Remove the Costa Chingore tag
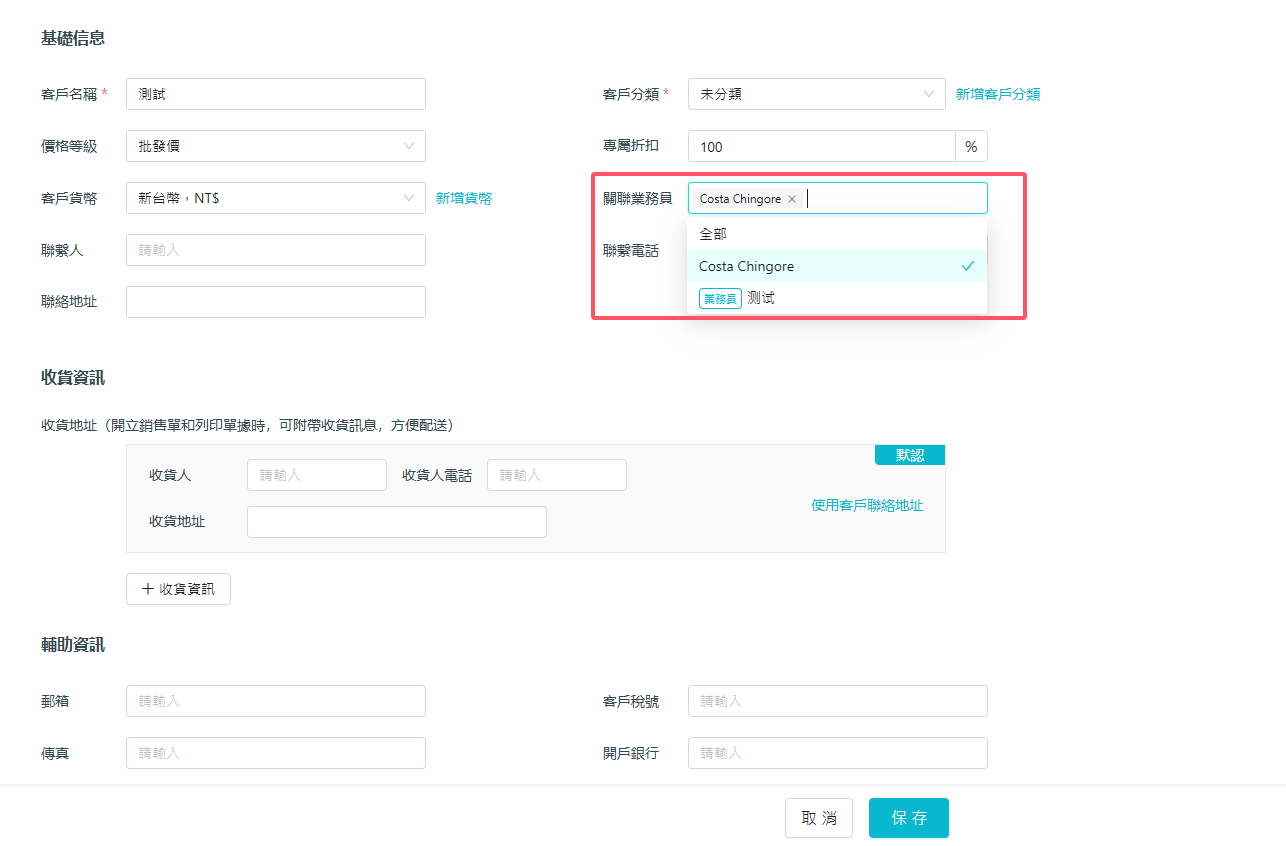 (x=792, y=199)
